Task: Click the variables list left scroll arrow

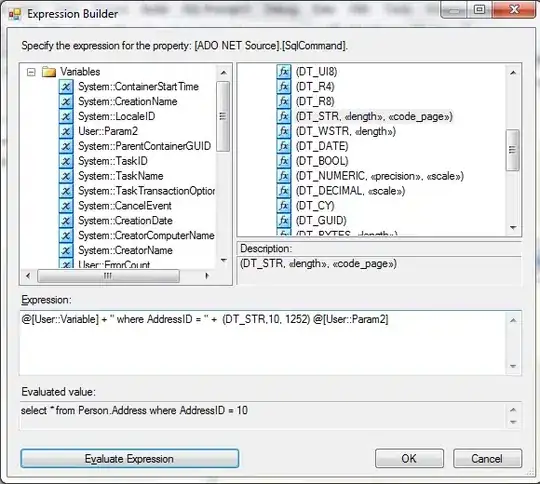Action: [28, 276]
